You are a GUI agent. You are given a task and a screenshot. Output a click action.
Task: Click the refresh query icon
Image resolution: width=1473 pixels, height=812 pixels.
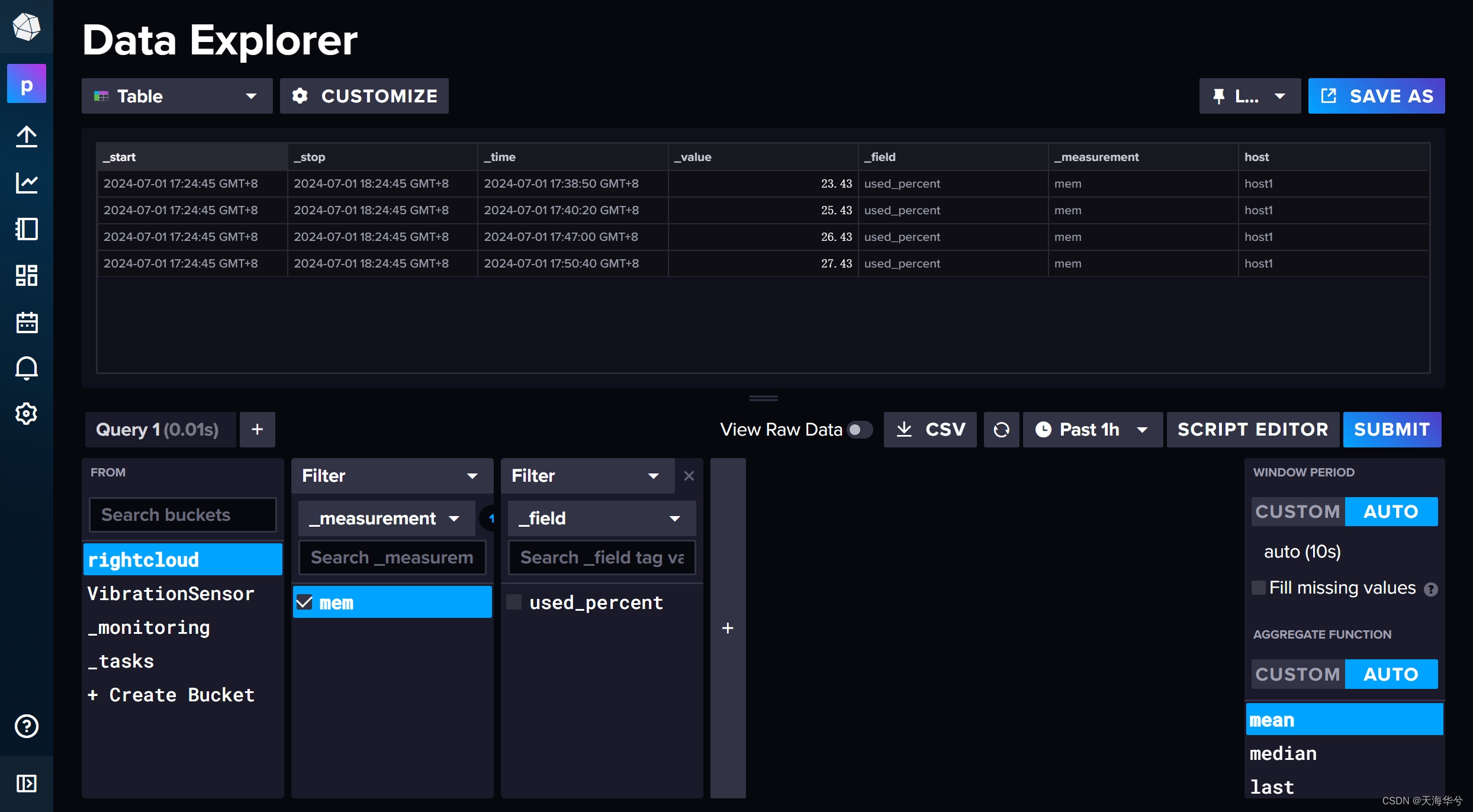click(x=1001, y=430)
